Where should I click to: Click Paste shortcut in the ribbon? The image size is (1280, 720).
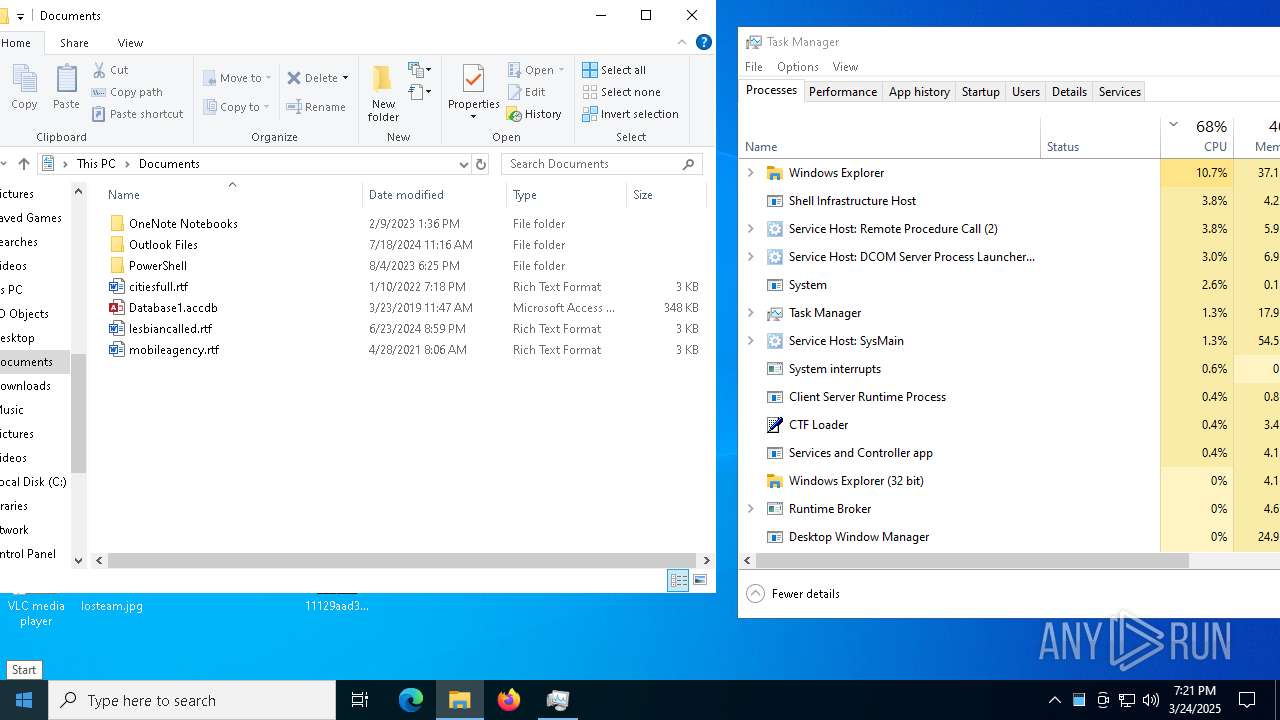point(137,114)
